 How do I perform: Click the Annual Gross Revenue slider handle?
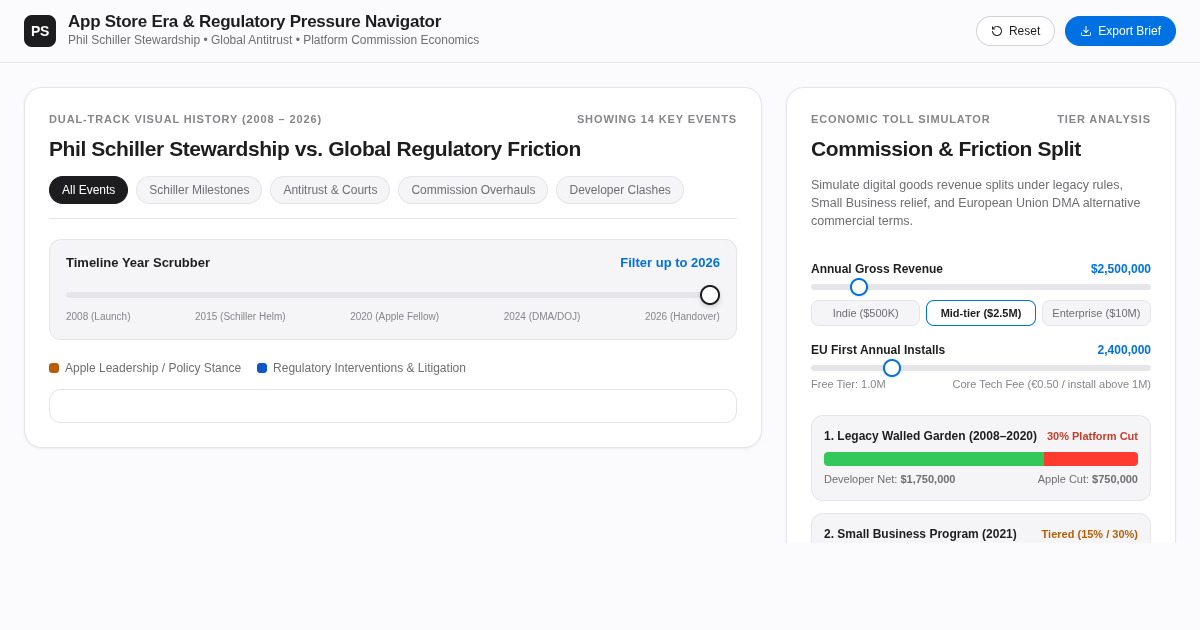point(859,287)
